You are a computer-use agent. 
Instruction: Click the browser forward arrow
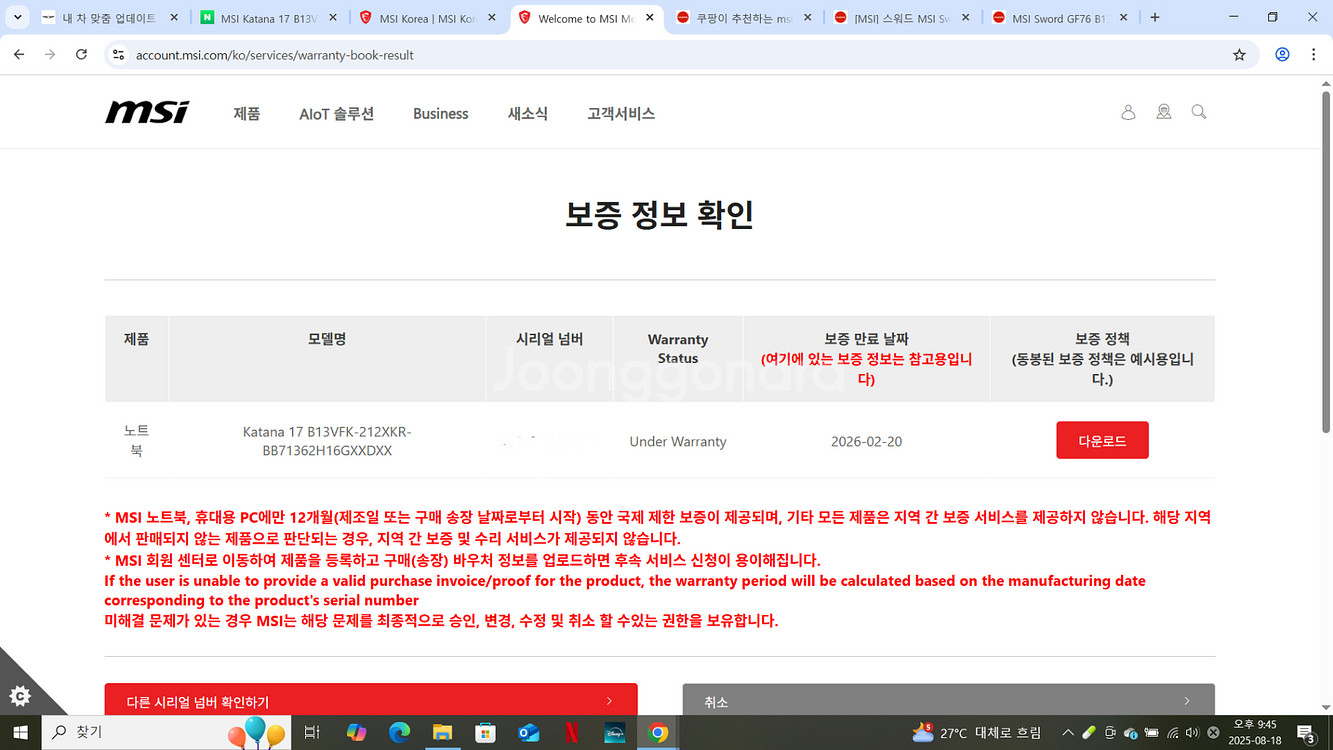pyautogui.click(x=50, y=55)
